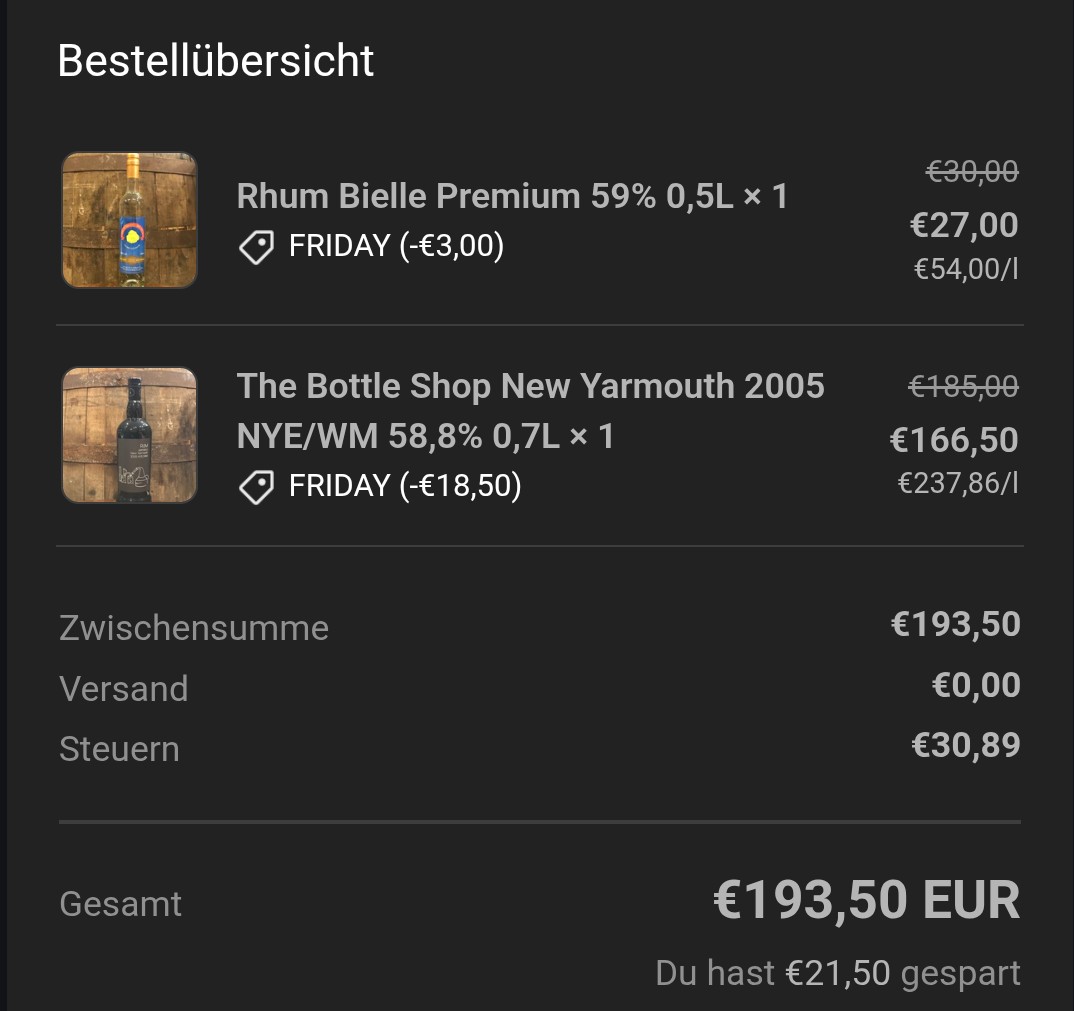Click the discount tag icon under New Yarmouth
Viewport: 1074px width, 1011px height.
[x=257, y=486]
